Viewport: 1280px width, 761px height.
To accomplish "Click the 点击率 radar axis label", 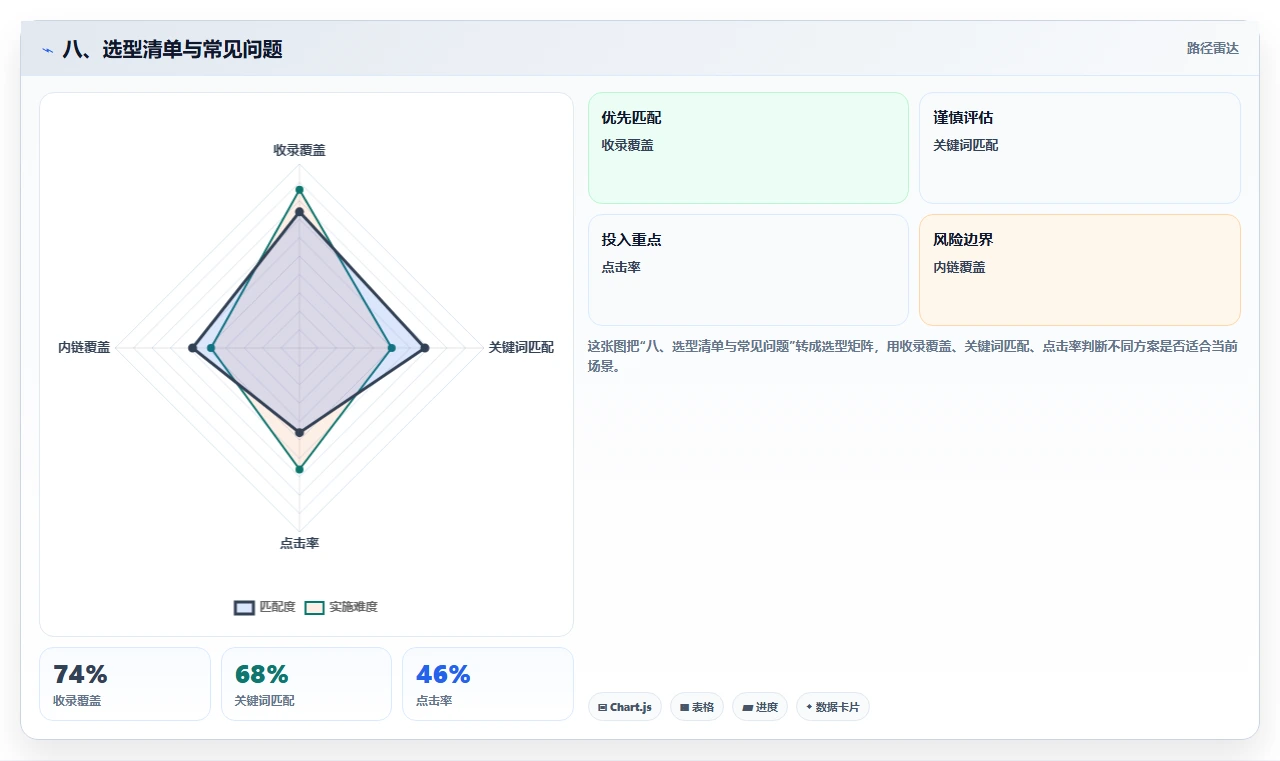I will coord(299,543).
